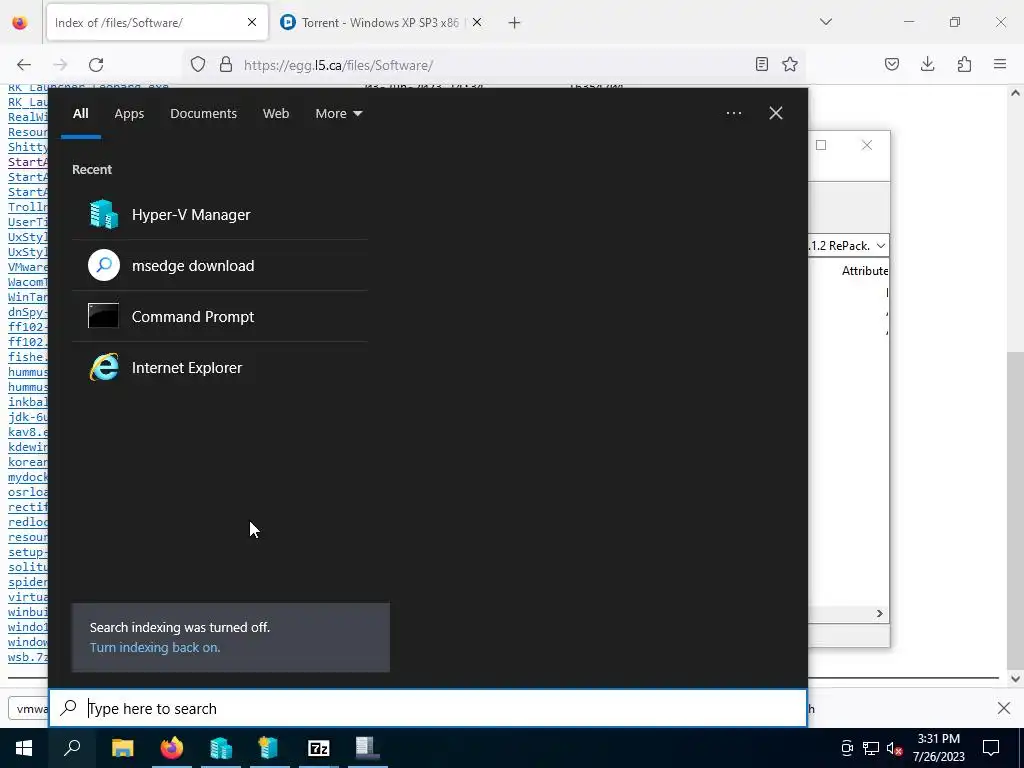Click the scroll right arrow in background window
Viewport: 1024px width, 768px height.
(880, 613)
